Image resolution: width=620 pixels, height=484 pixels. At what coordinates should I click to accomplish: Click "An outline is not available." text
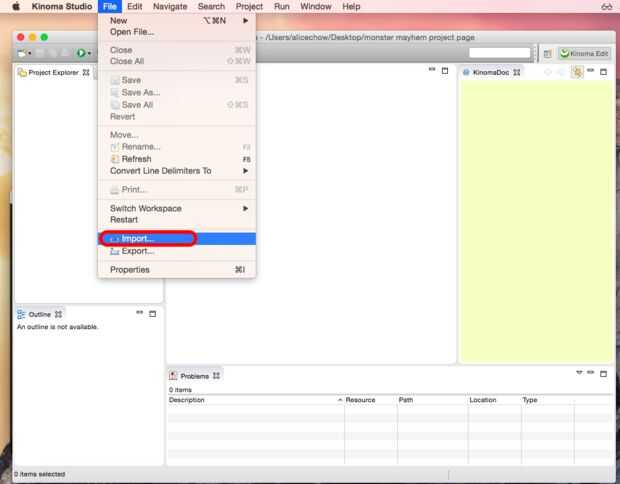[58, 327]
